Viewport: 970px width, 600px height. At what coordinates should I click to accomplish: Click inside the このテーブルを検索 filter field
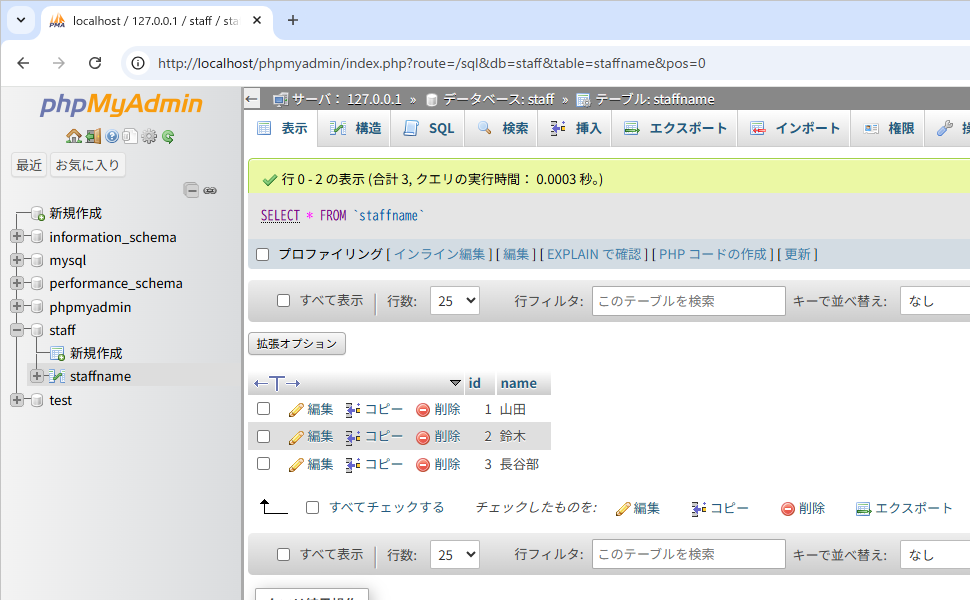[x=688, y=300]
